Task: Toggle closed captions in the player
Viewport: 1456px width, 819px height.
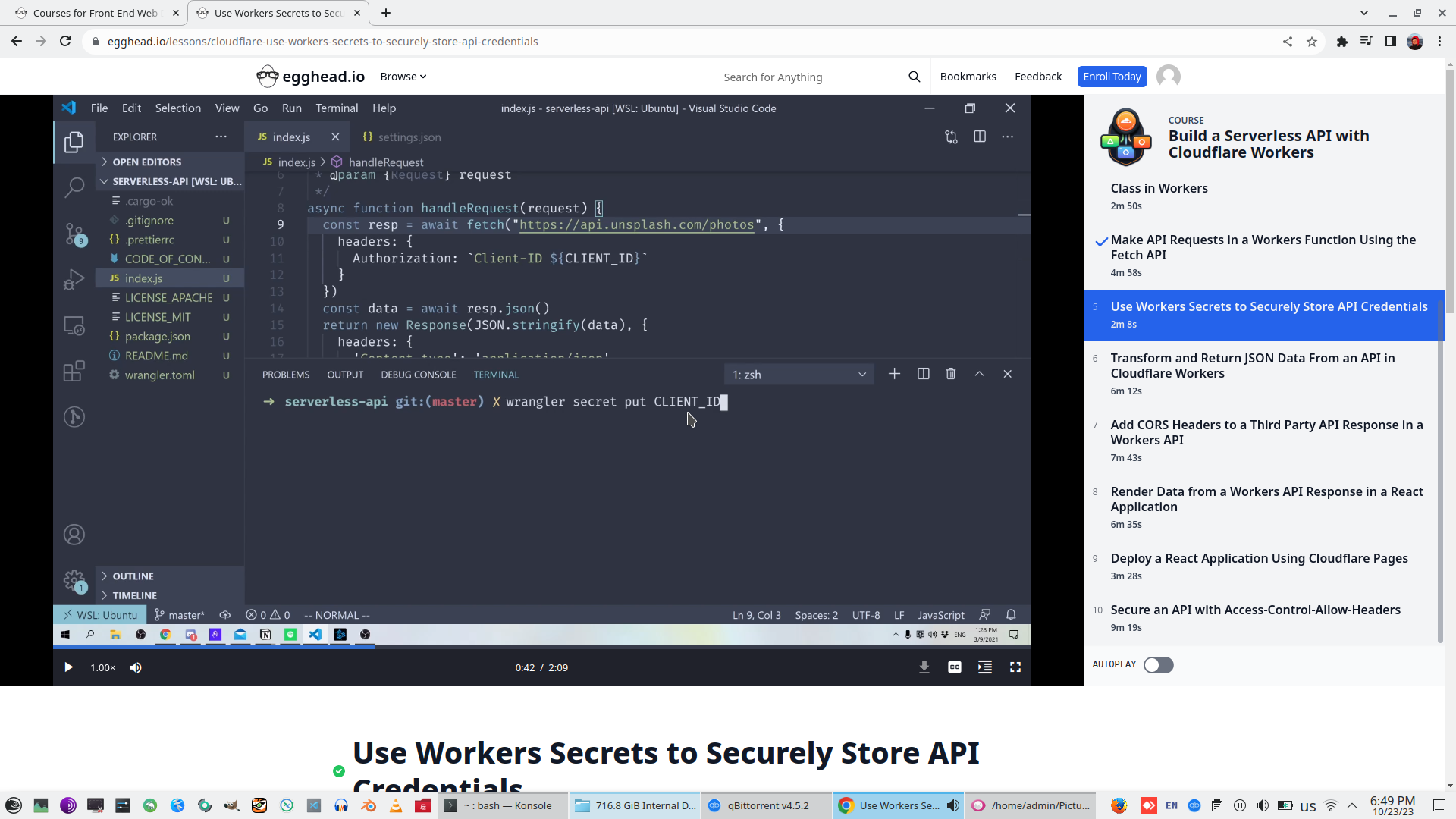Action: tap(954, 667)
